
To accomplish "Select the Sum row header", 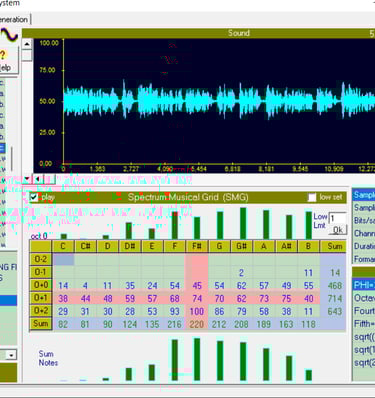I will 41,324.
